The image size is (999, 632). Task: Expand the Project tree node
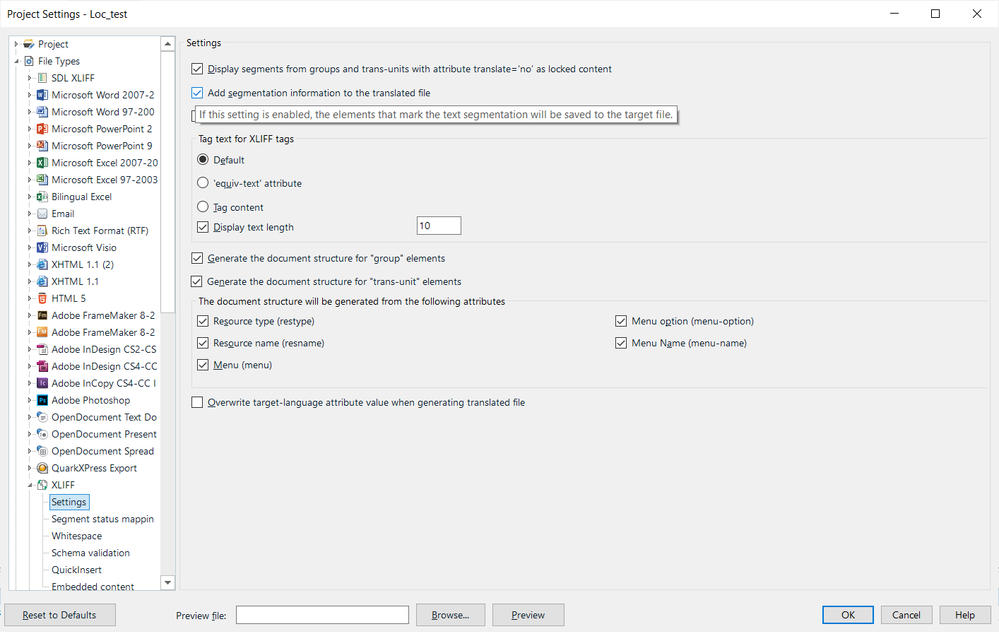point(16,44)
